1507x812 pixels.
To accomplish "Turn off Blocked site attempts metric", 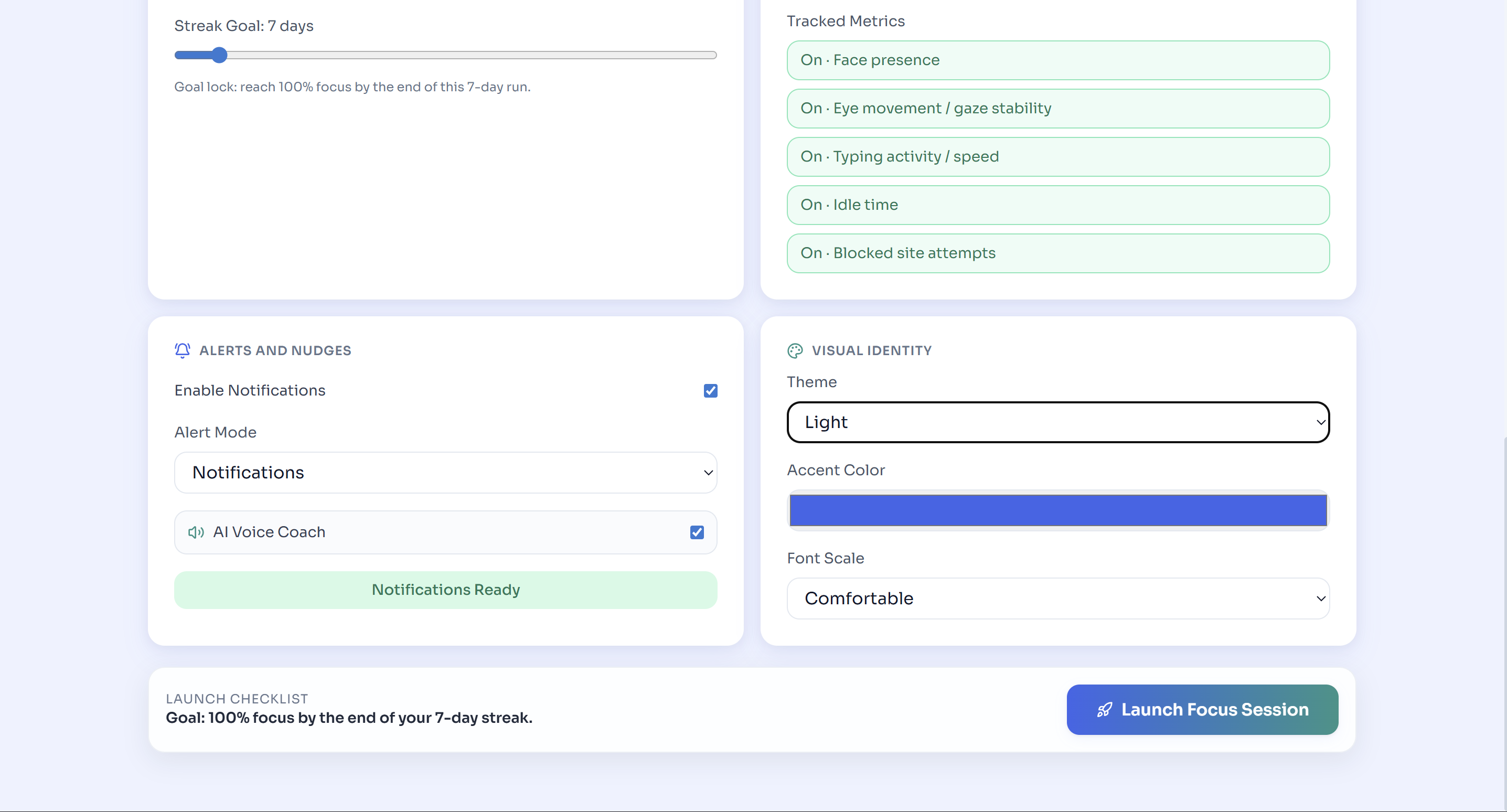I will (x=1057, y=253).
